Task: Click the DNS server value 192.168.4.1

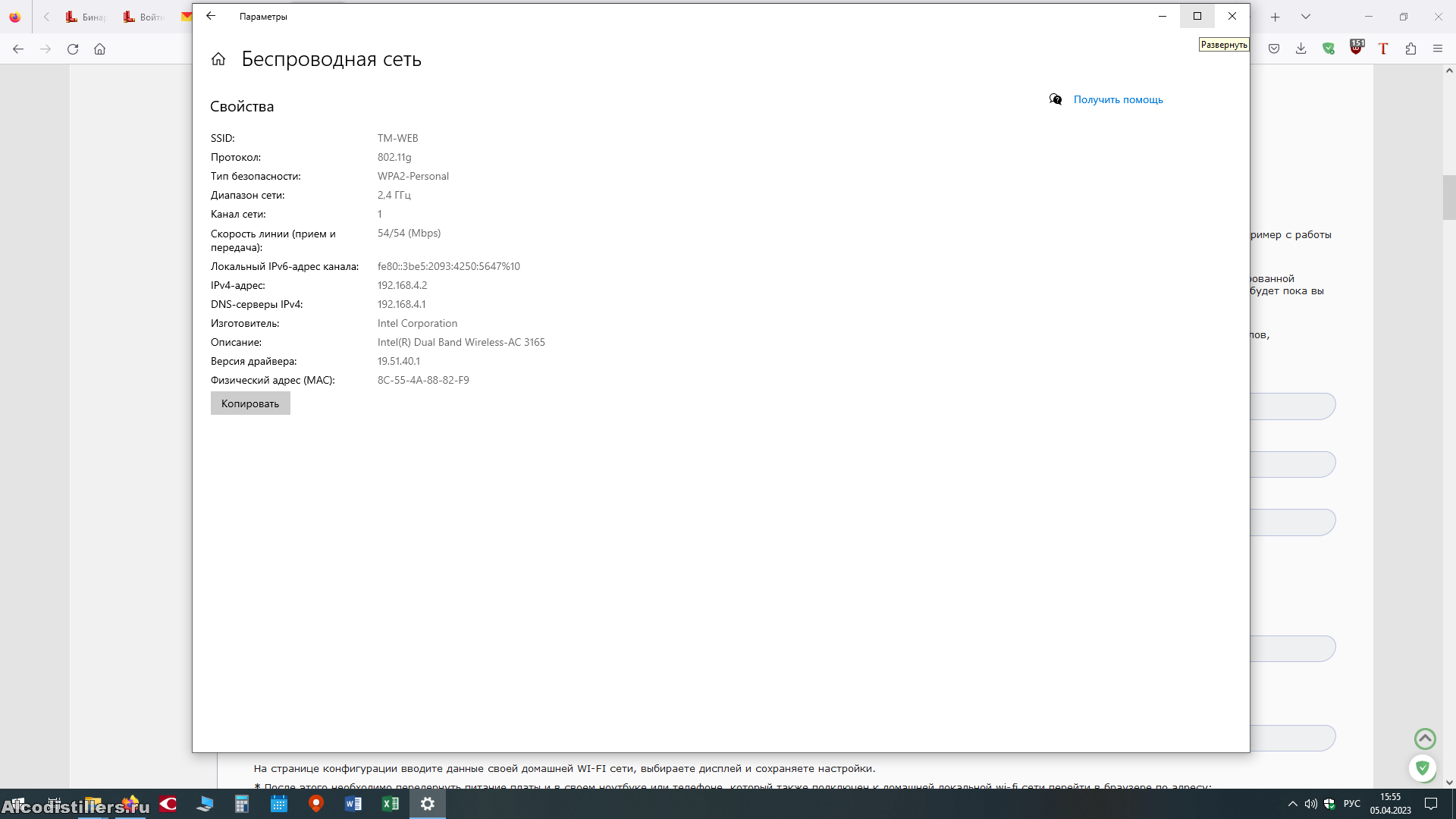Action: pyautogui.click(x=402, y=304)
